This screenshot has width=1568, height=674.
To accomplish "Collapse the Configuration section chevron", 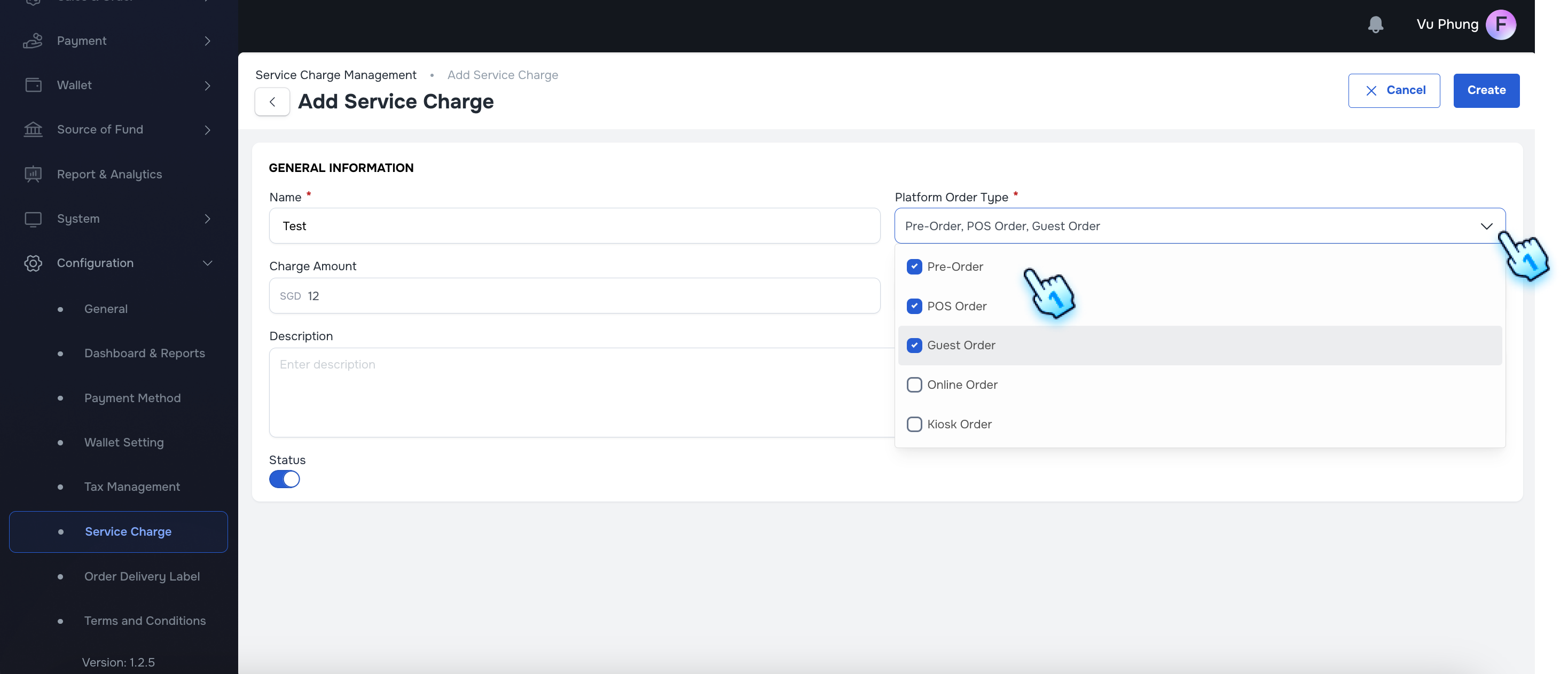I will pyautogui.click(x=207, y=263).
